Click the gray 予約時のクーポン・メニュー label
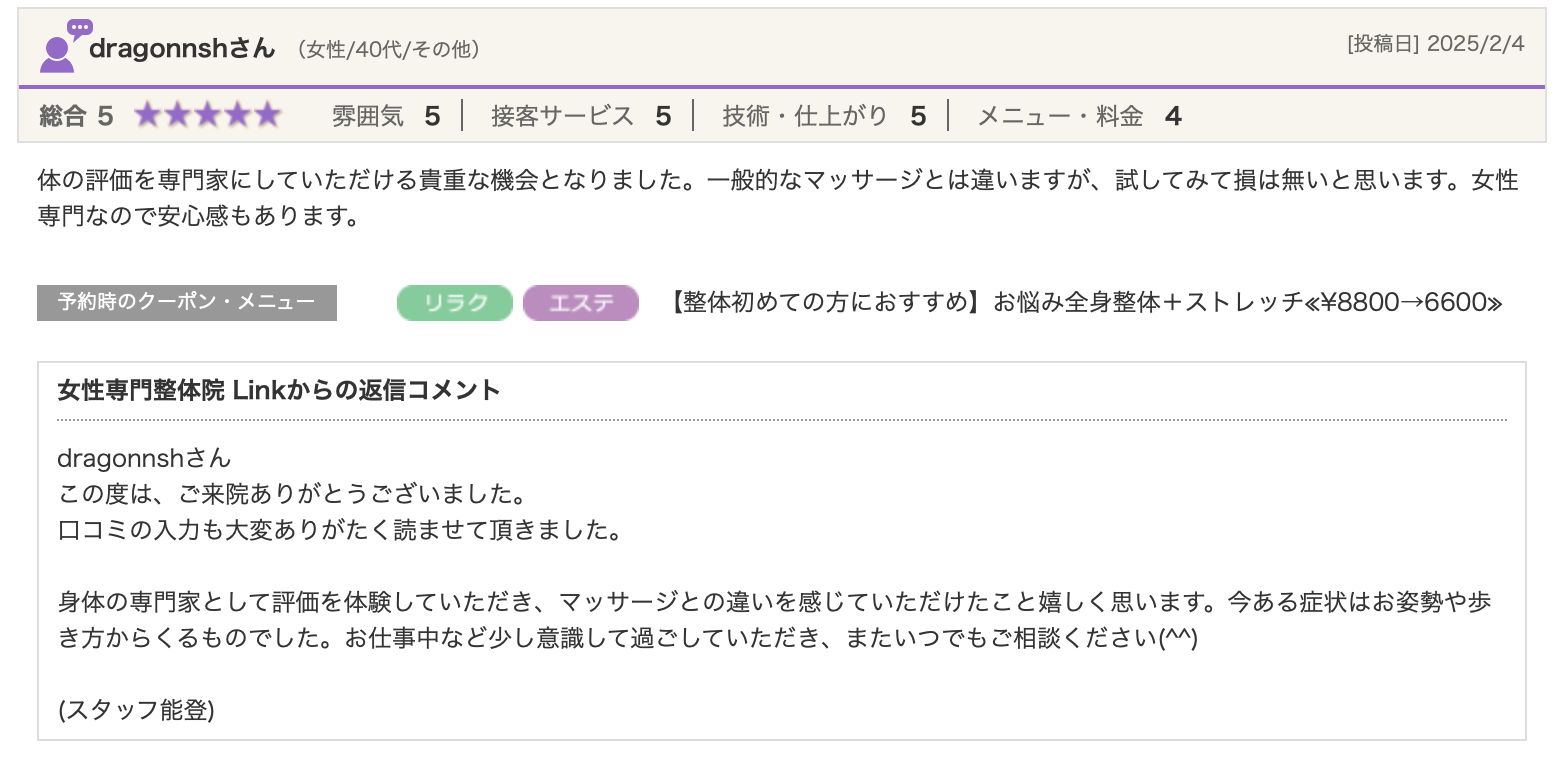 tap(186, 303)
